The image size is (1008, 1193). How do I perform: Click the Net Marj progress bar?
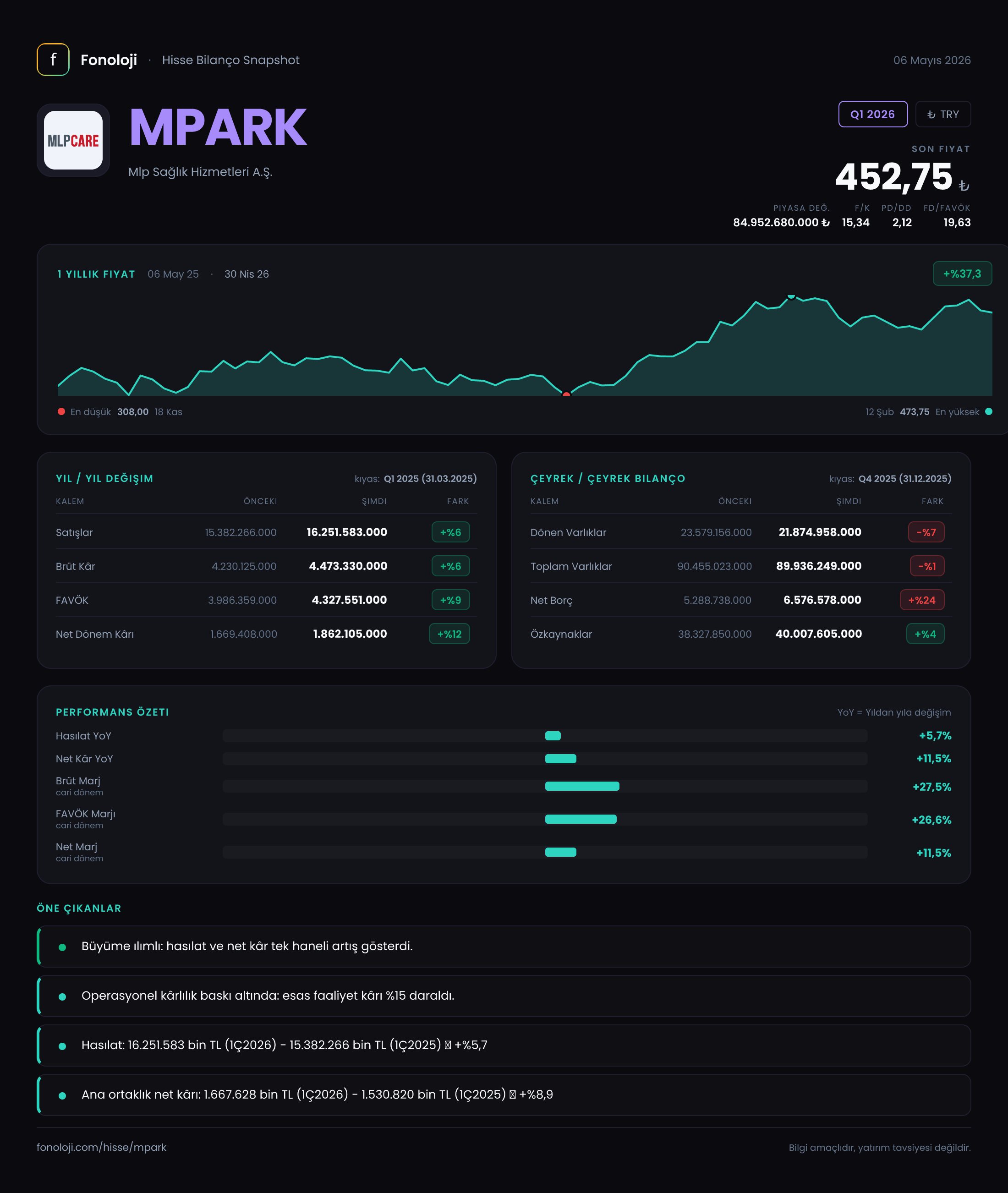[x=545, y=852]
